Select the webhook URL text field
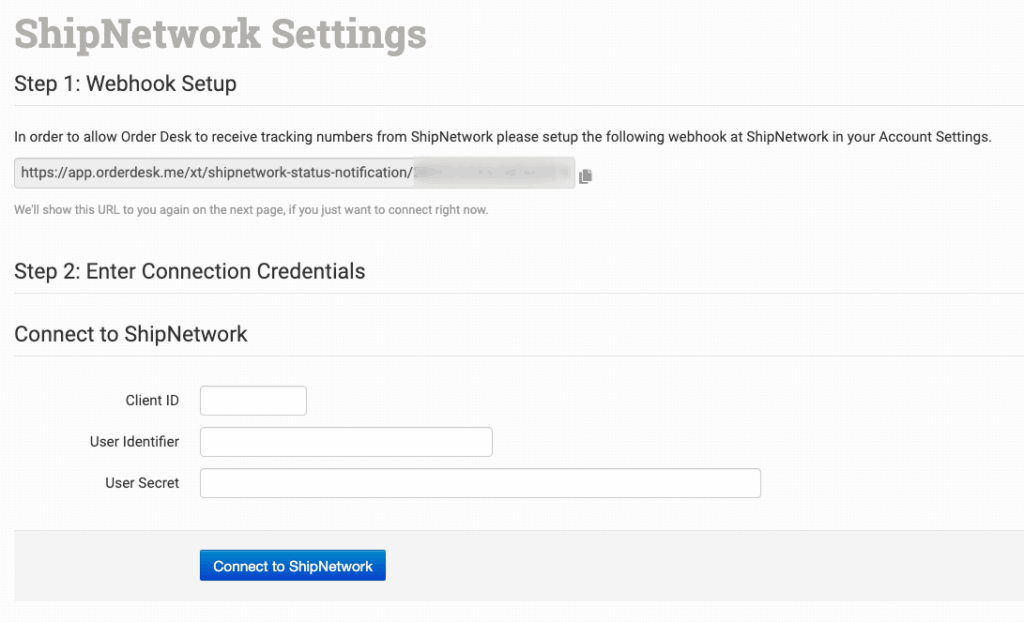This screenshot has height=622, width=1024. click(x=294, y=173)
